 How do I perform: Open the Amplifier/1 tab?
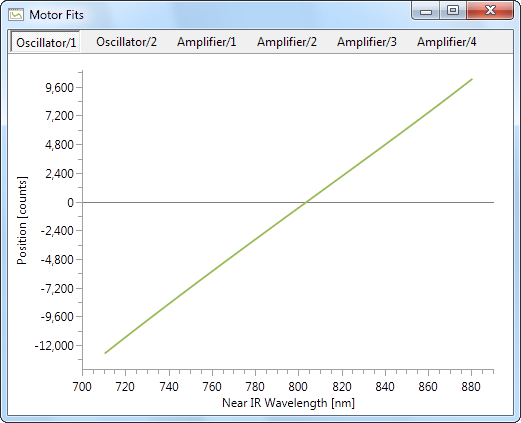[x=207, y=42]
